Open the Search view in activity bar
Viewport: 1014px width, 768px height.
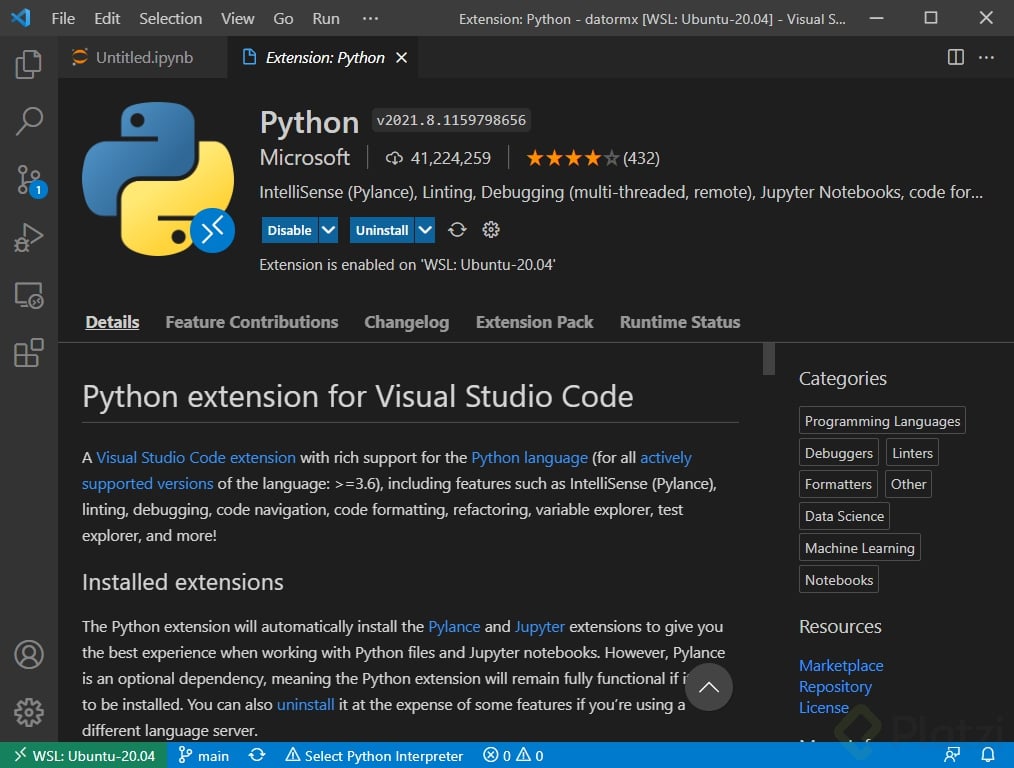28,121
